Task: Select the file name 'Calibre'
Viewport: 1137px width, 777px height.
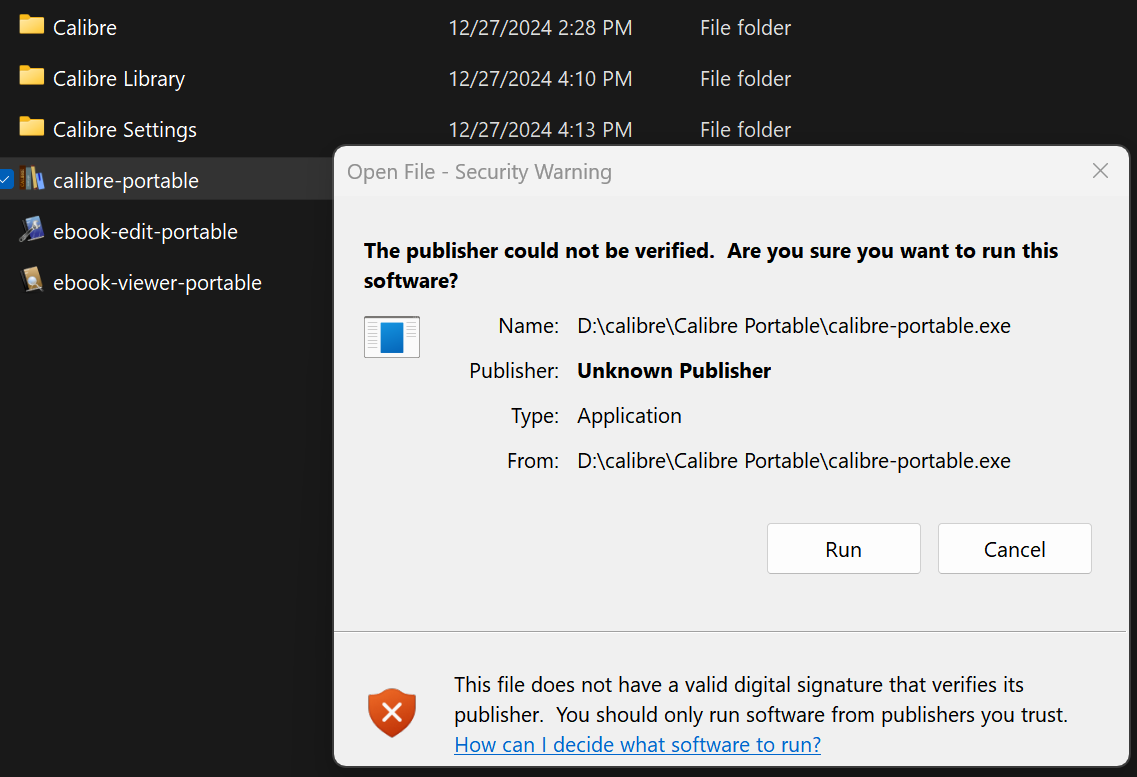Action: (85, 28)
